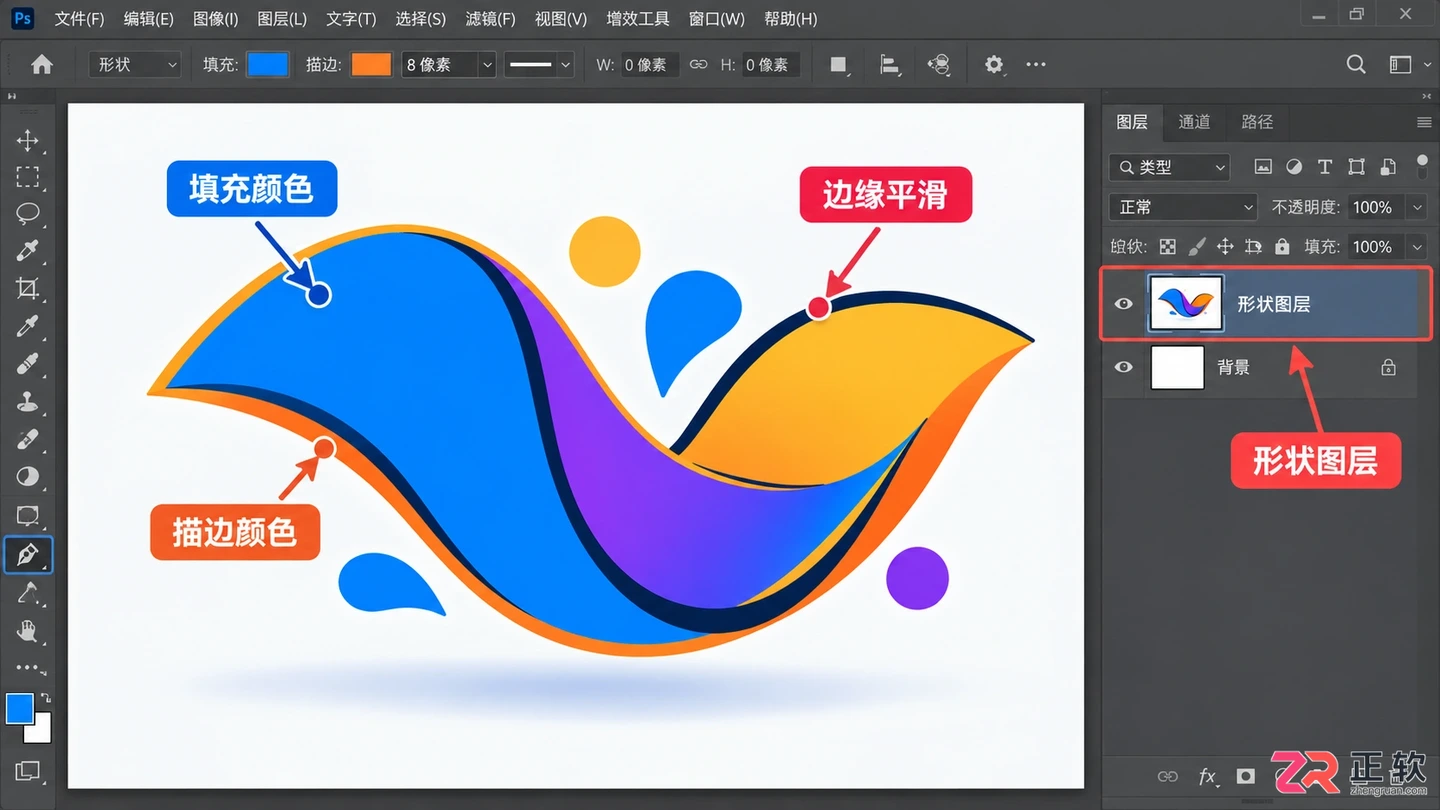Switch to the 通道 tab
This screenshot has width=1440, height=810.
[1194, 122]
